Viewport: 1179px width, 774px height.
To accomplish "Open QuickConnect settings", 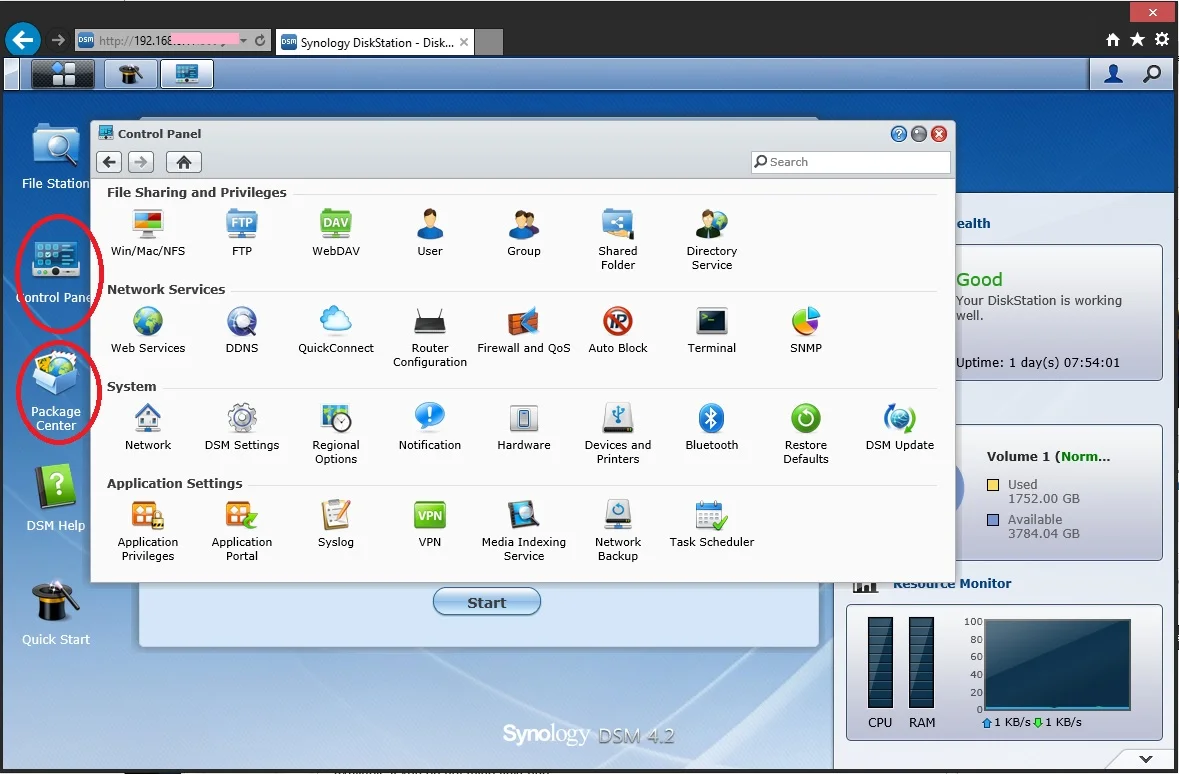I will [x=335, y=329].
